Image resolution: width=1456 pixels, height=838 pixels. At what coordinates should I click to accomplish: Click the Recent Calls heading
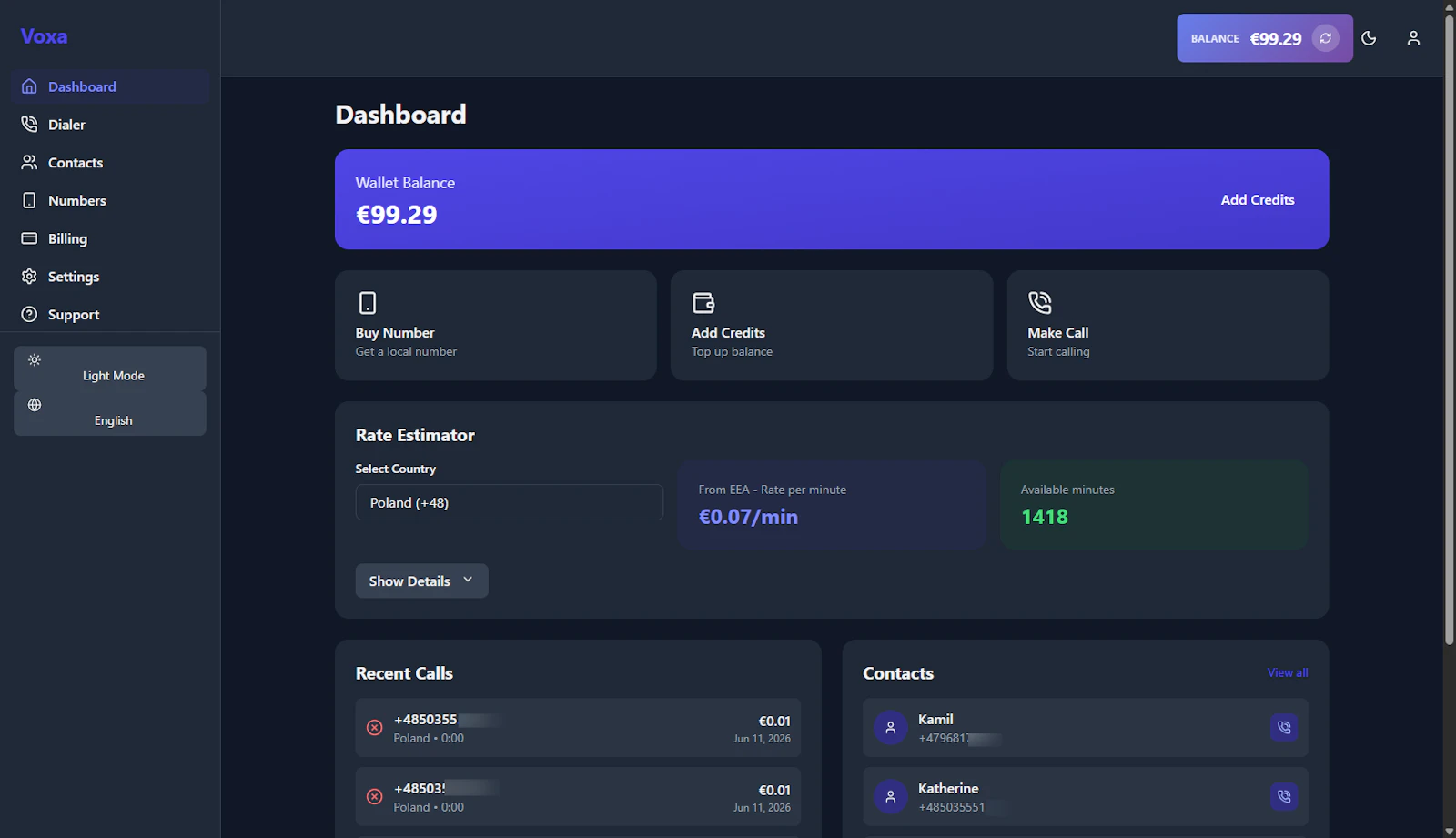point(404,673)
